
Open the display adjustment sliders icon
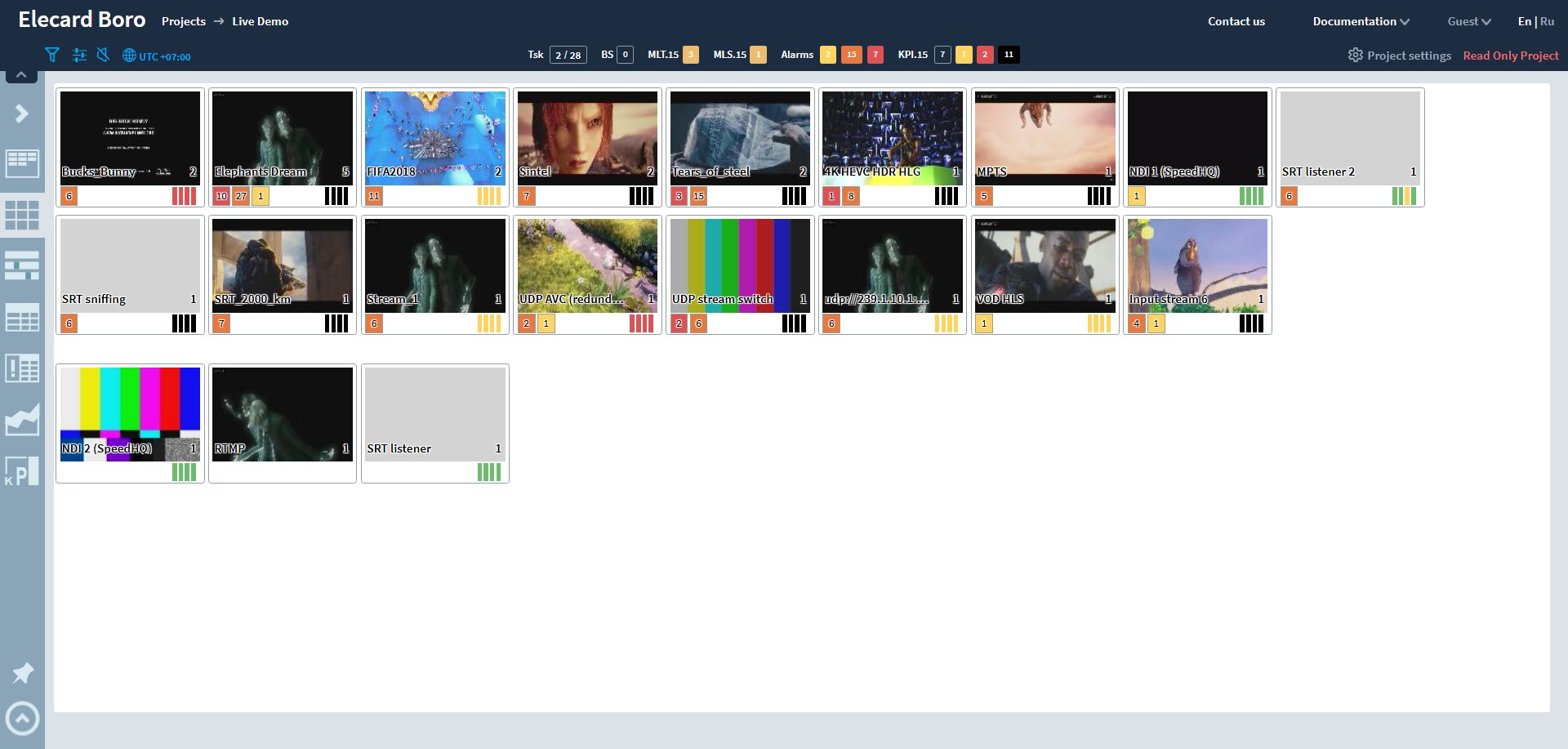tap(79, 55)
